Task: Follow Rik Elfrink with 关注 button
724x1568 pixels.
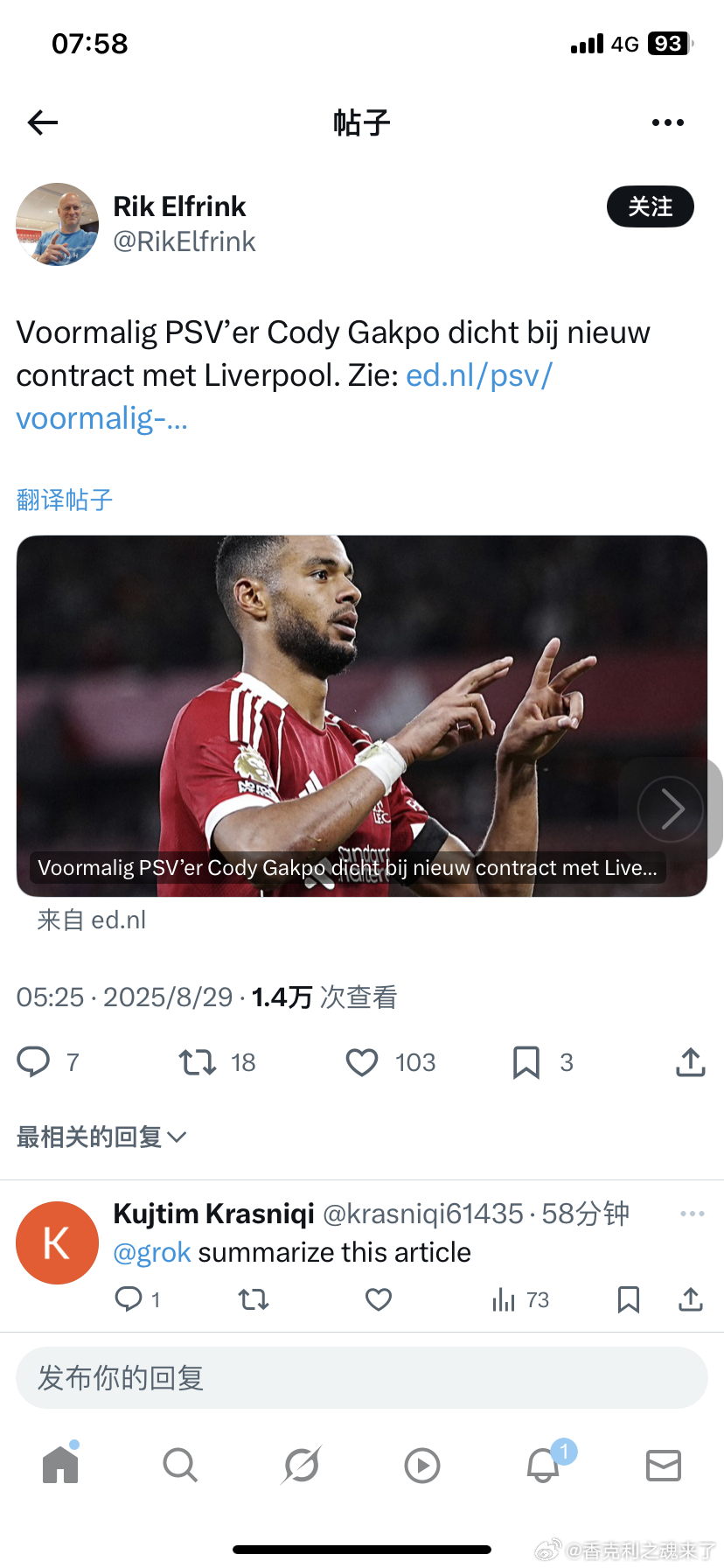Action: click(651, 206)
